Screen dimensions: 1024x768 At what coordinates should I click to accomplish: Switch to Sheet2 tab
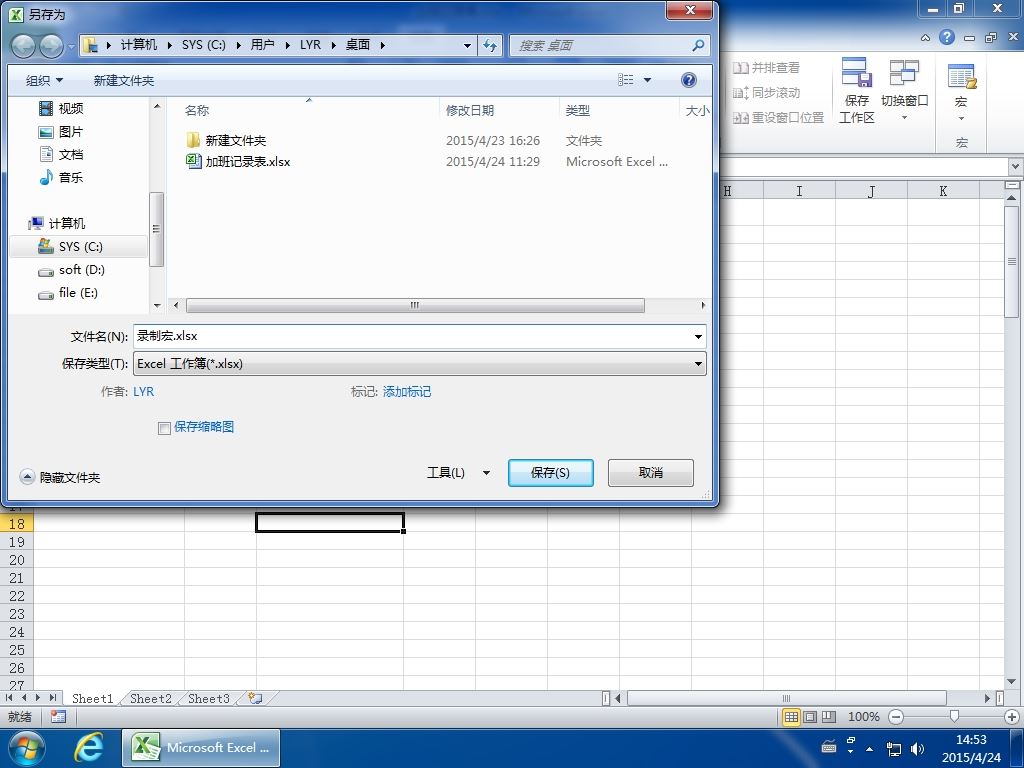(151, 698)
